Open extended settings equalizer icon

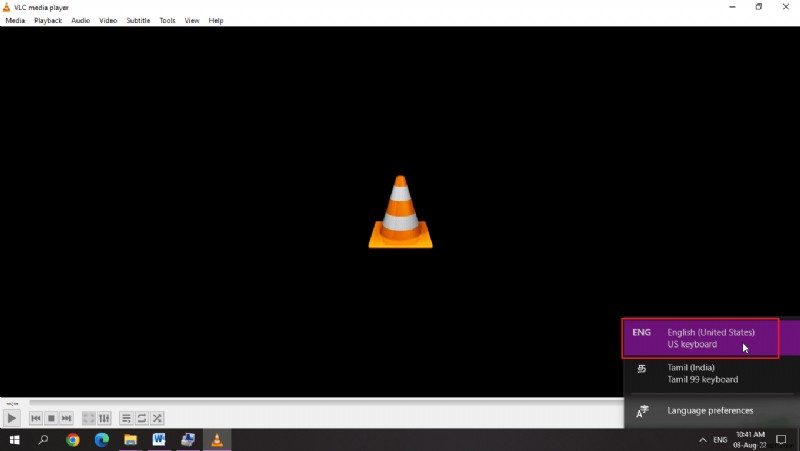tap(104, 418)
